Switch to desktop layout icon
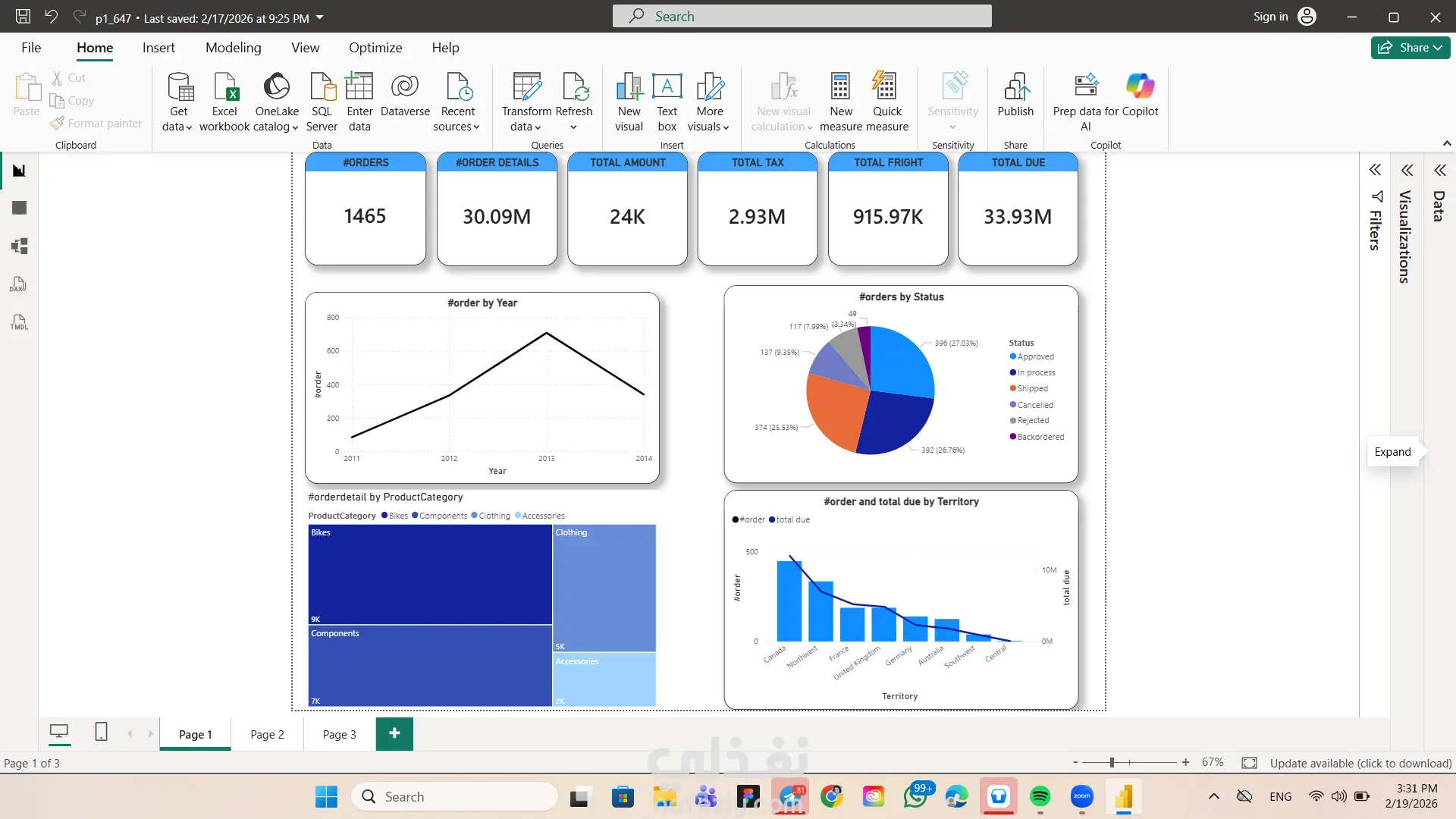 [58, 732]
